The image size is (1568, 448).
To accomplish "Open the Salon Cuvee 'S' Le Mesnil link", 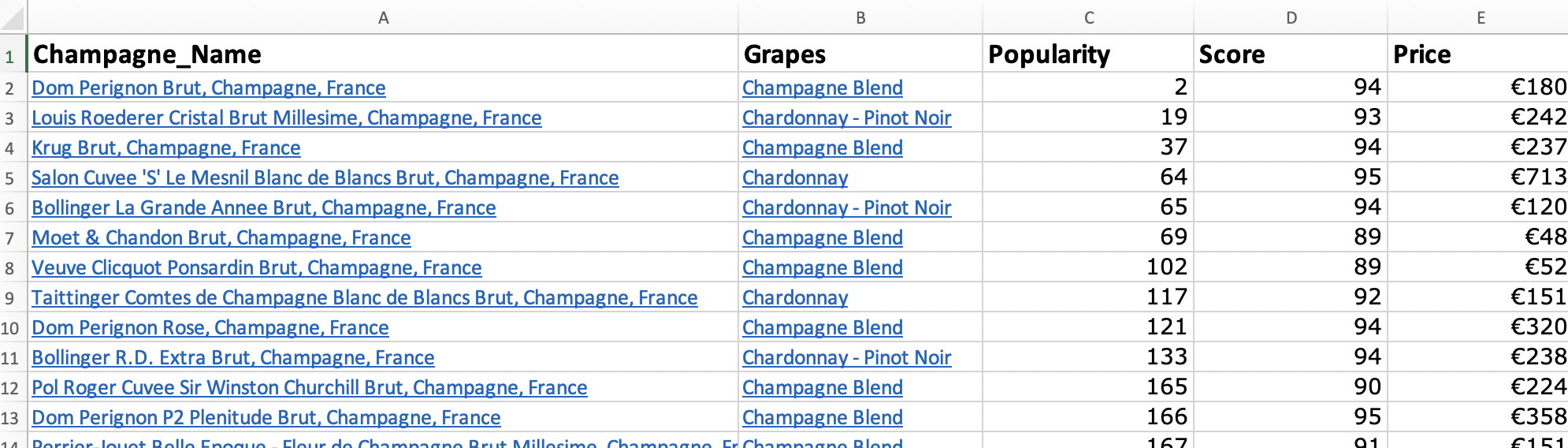I will [x=325, y=177].
